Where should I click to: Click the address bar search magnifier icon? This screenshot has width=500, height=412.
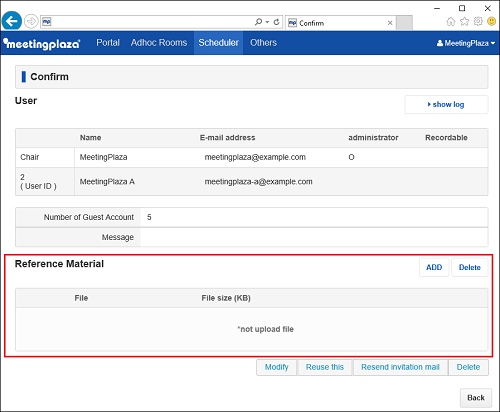click(258, 22)
